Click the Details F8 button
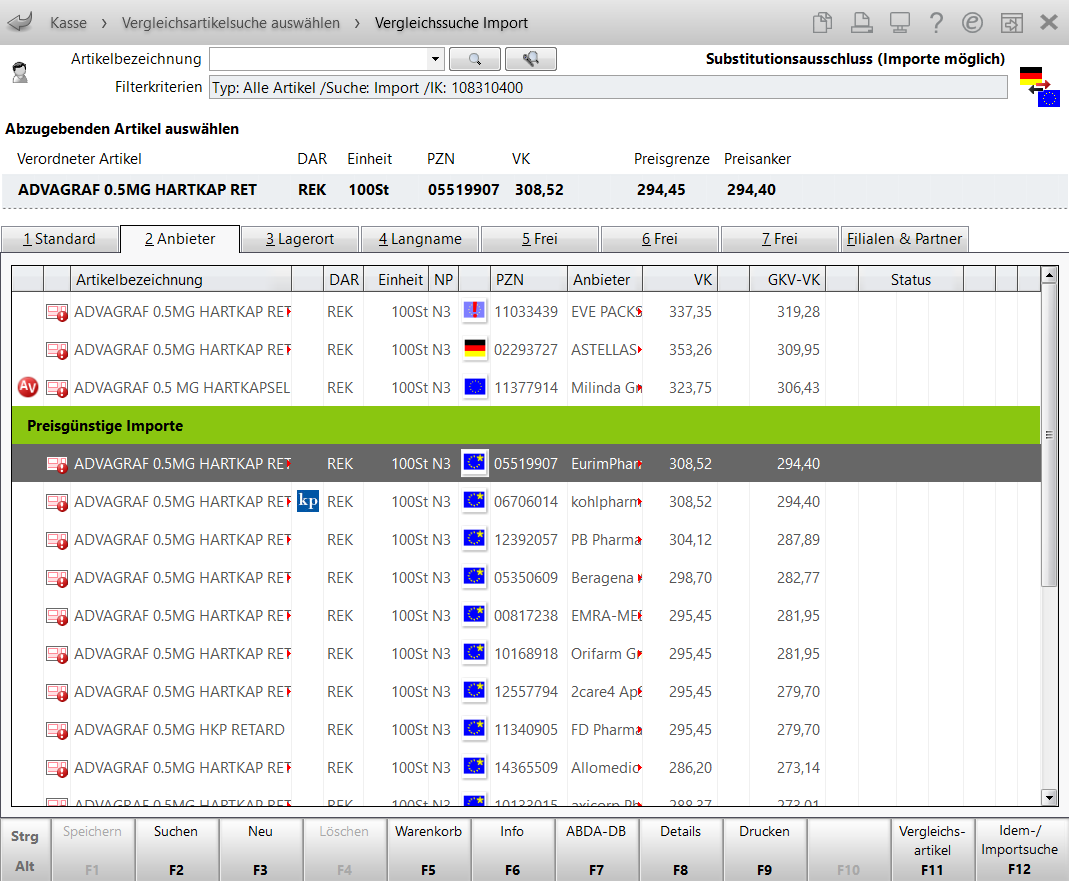Screen dimensions: 1069x881 (x=680, y=850)
